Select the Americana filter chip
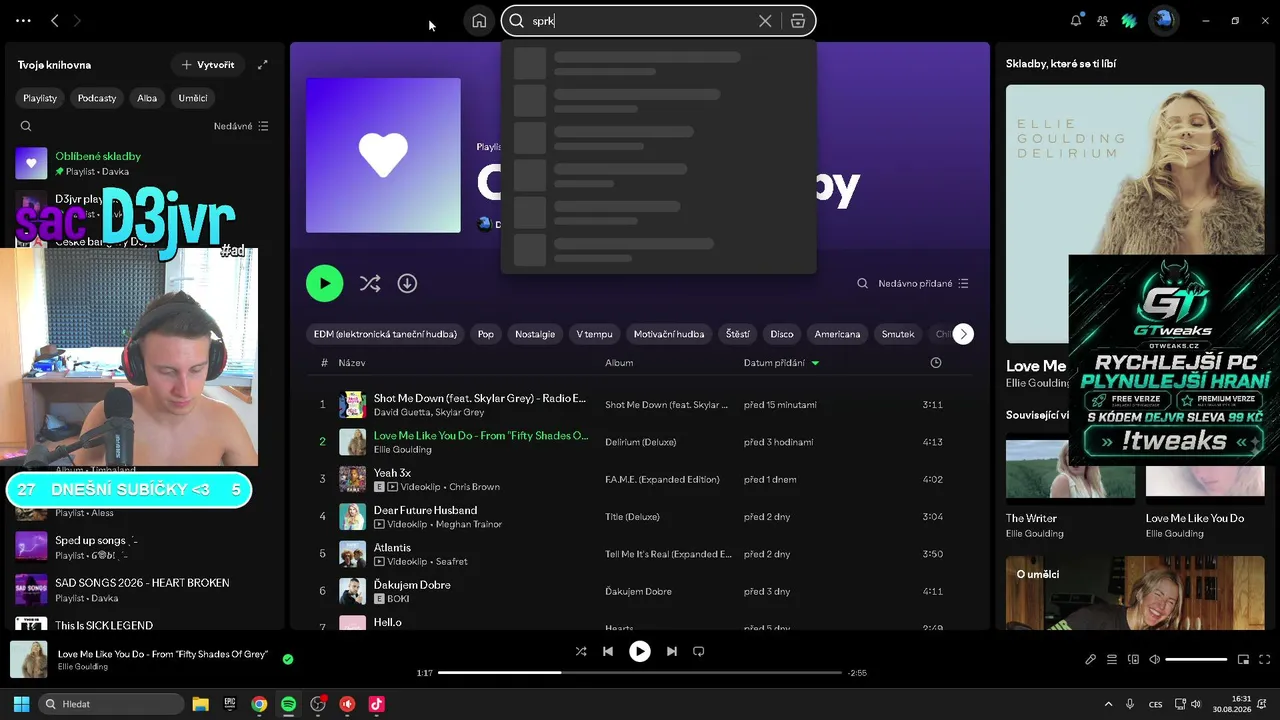The image size is (1280, 720). [x=838, y=334]
